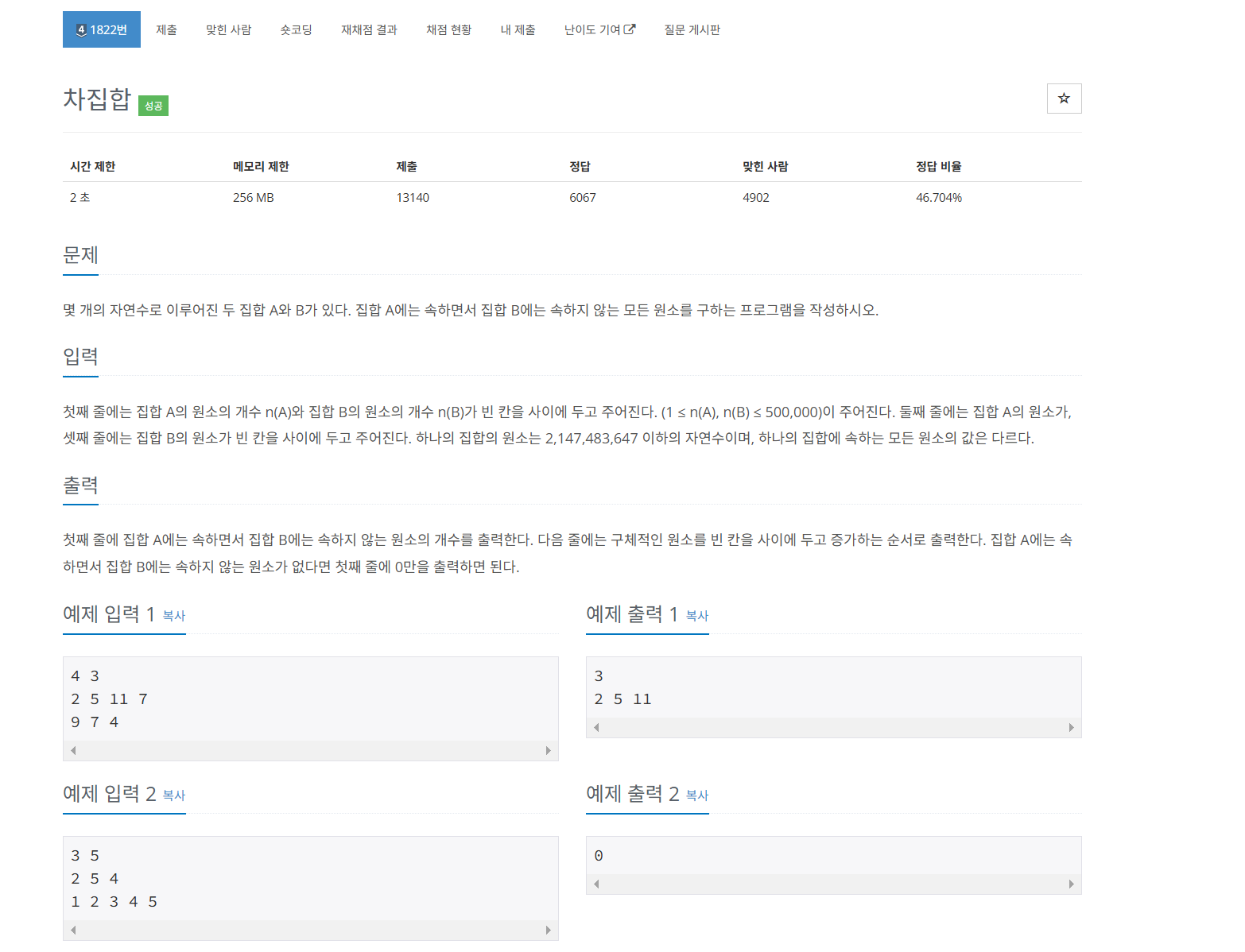1245x952 pixels.
Task: Click the 4902 solvers value
Action: pyautogui.click(x=756, y=197)
